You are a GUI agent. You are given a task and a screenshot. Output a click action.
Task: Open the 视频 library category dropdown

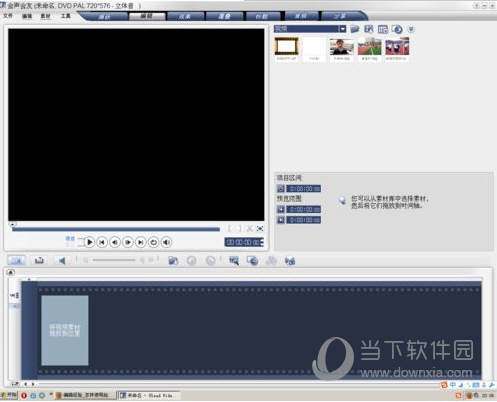310,29
